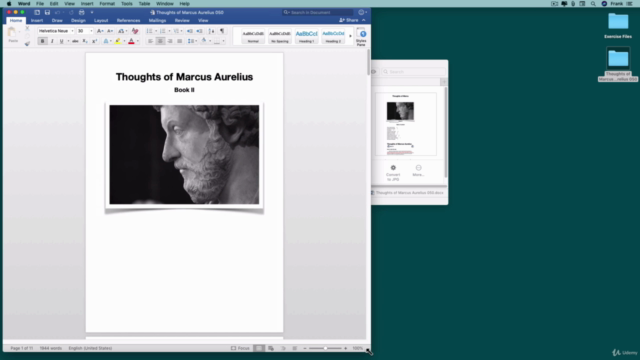Click the feedback smiley icon
The width and height of the screenshot is (640, 360).
click(x=361, y=12)
